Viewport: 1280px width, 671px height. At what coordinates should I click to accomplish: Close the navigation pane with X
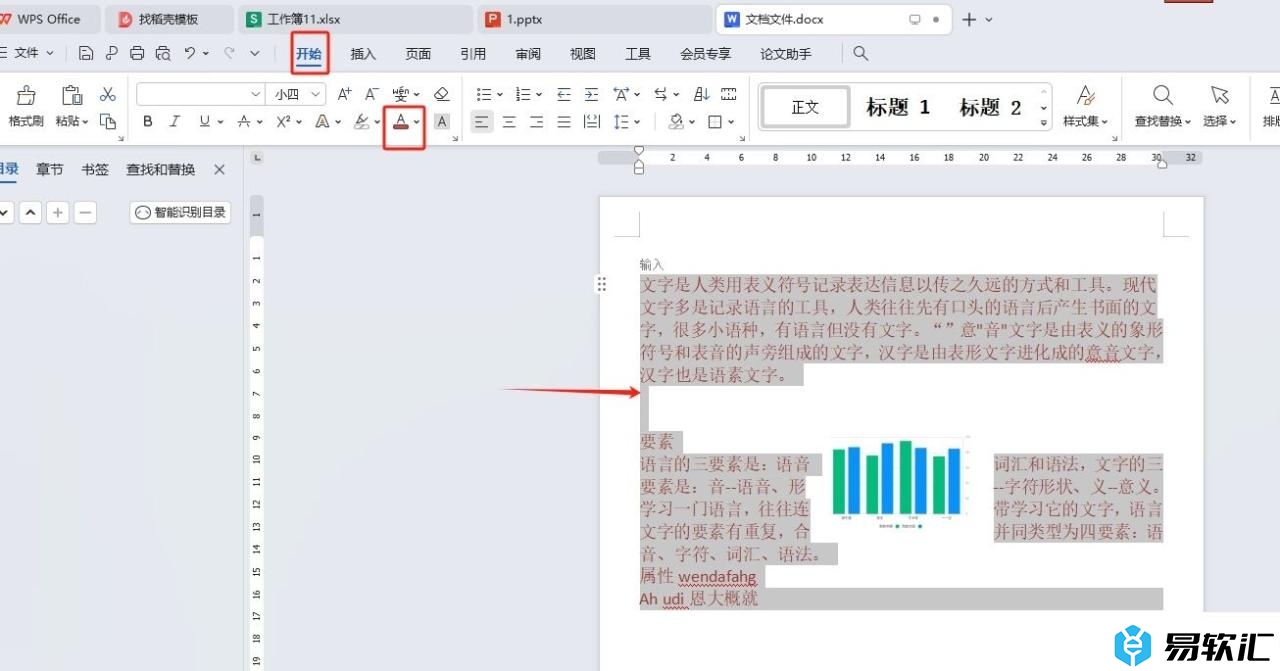coord(219,170)
